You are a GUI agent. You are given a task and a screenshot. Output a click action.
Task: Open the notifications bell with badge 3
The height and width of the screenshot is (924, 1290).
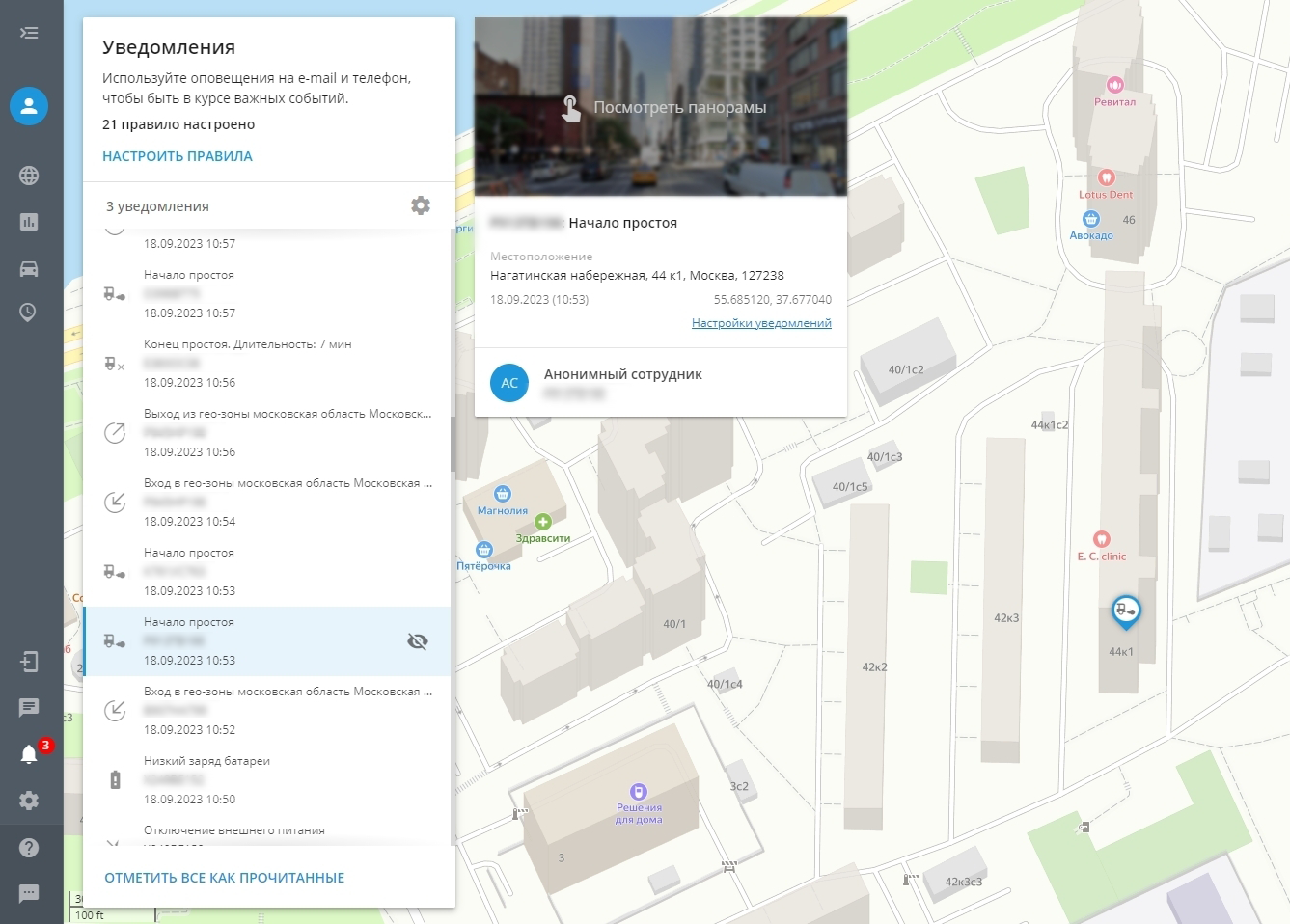click(31, 753)
